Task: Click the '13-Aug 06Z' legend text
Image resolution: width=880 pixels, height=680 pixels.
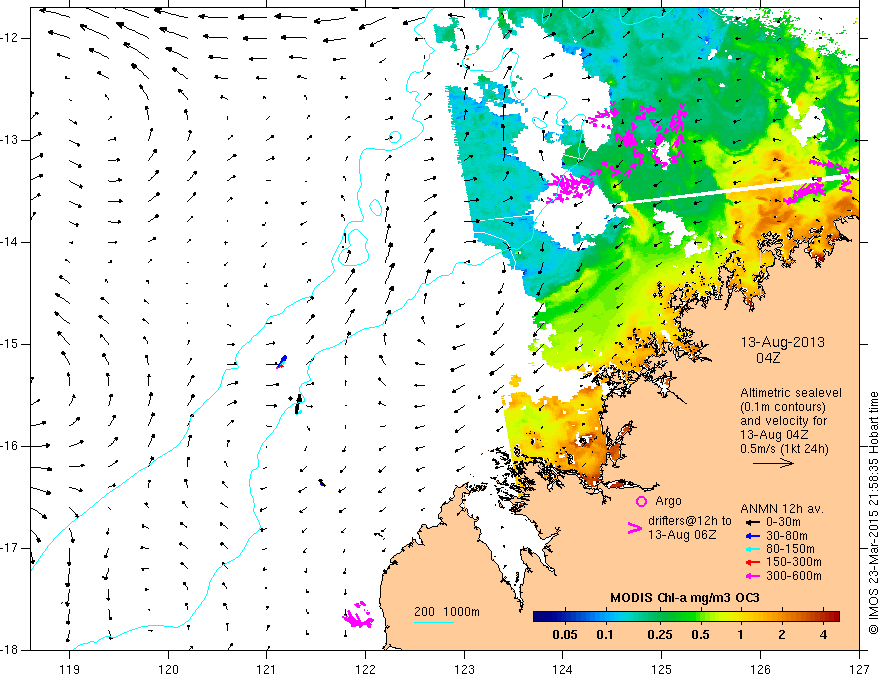Action: [682, 535]
